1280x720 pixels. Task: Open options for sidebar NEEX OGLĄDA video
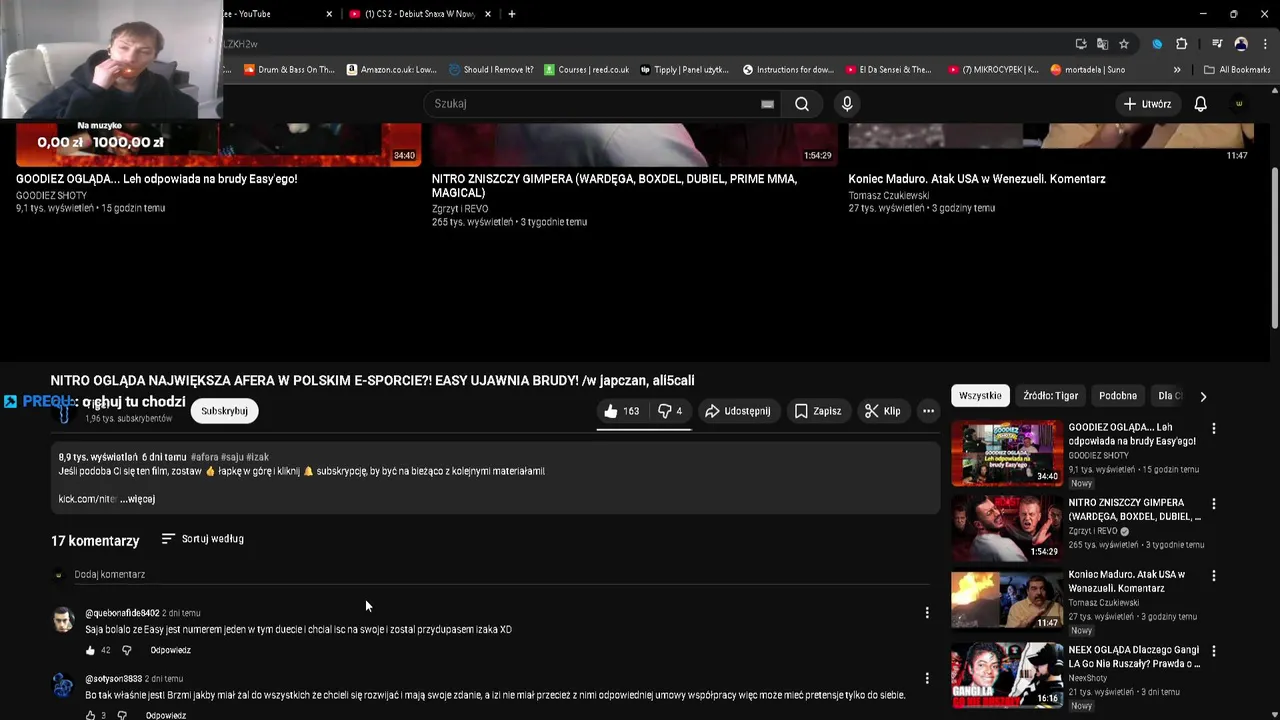(x=1214, y=651)
